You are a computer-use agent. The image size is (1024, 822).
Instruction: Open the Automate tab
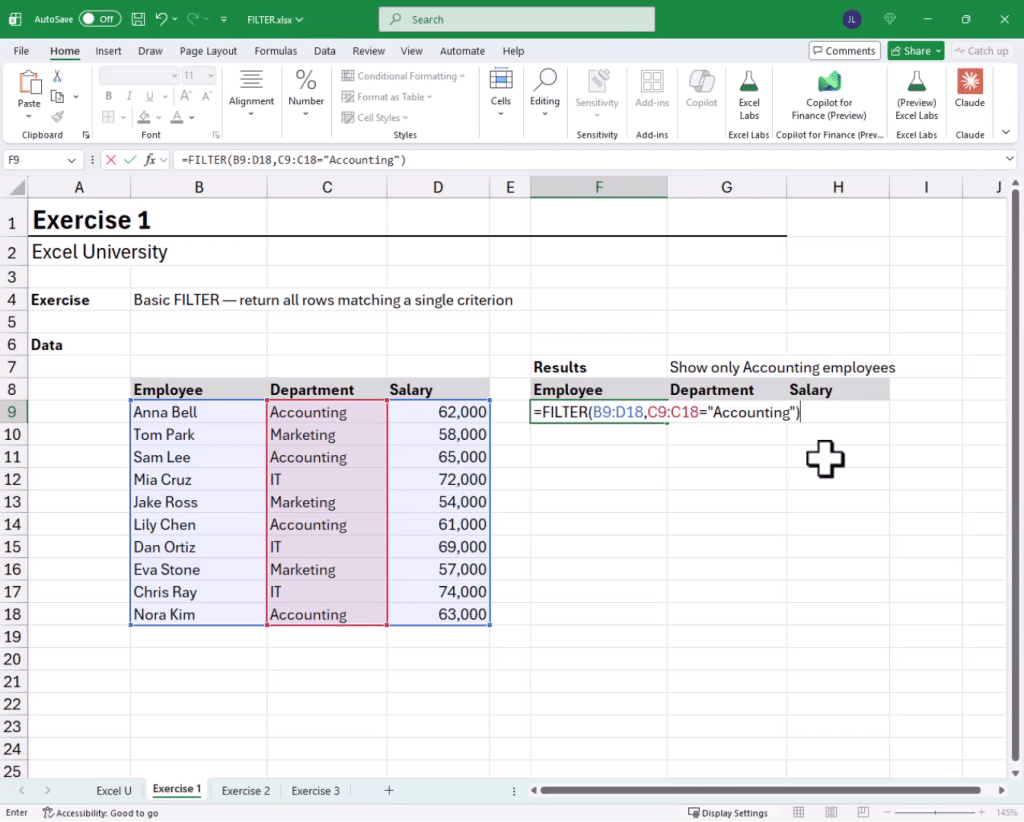(x=462, y=51)
